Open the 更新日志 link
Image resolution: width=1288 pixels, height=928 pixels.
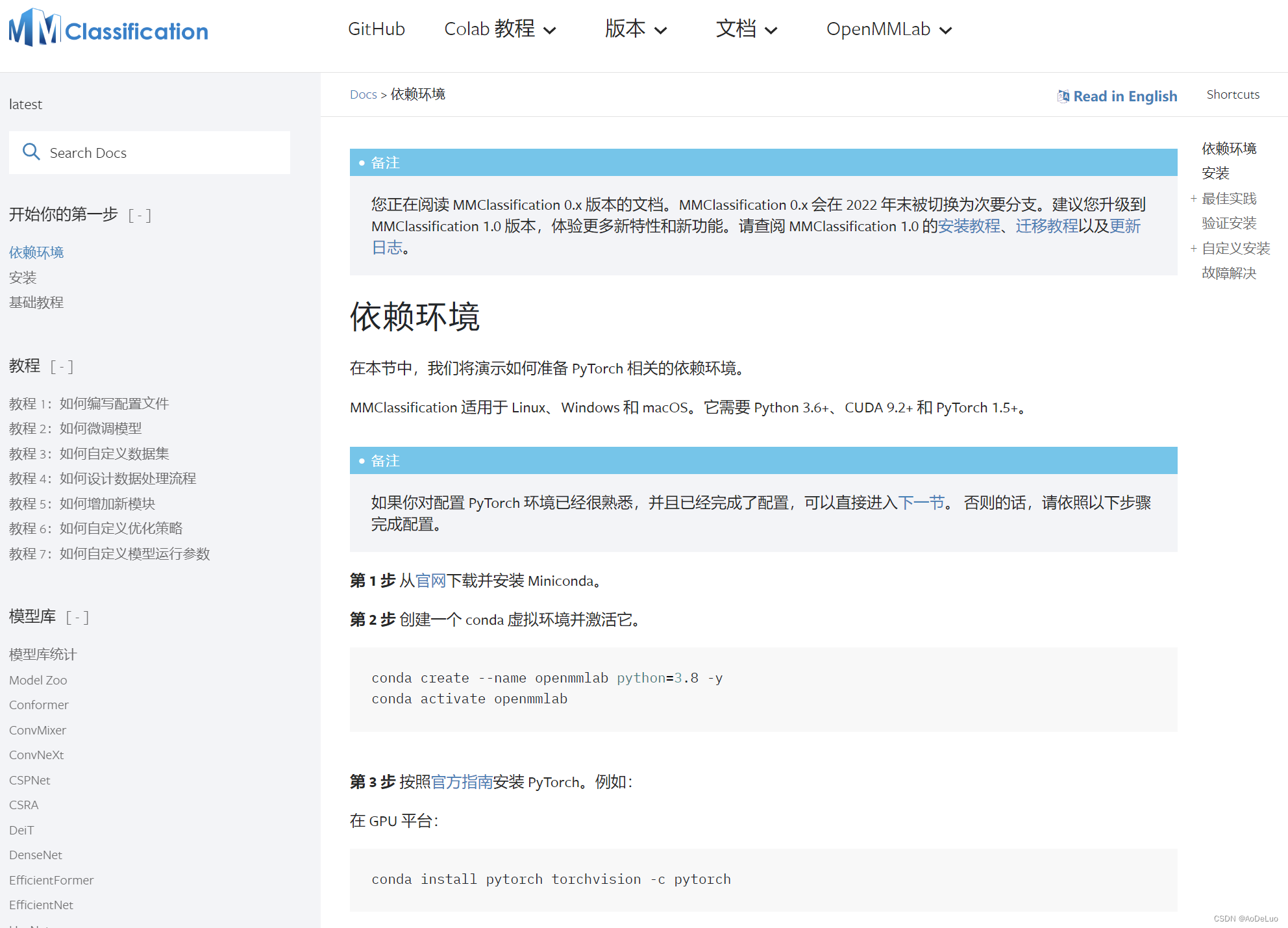click(x=1125, y=226)
